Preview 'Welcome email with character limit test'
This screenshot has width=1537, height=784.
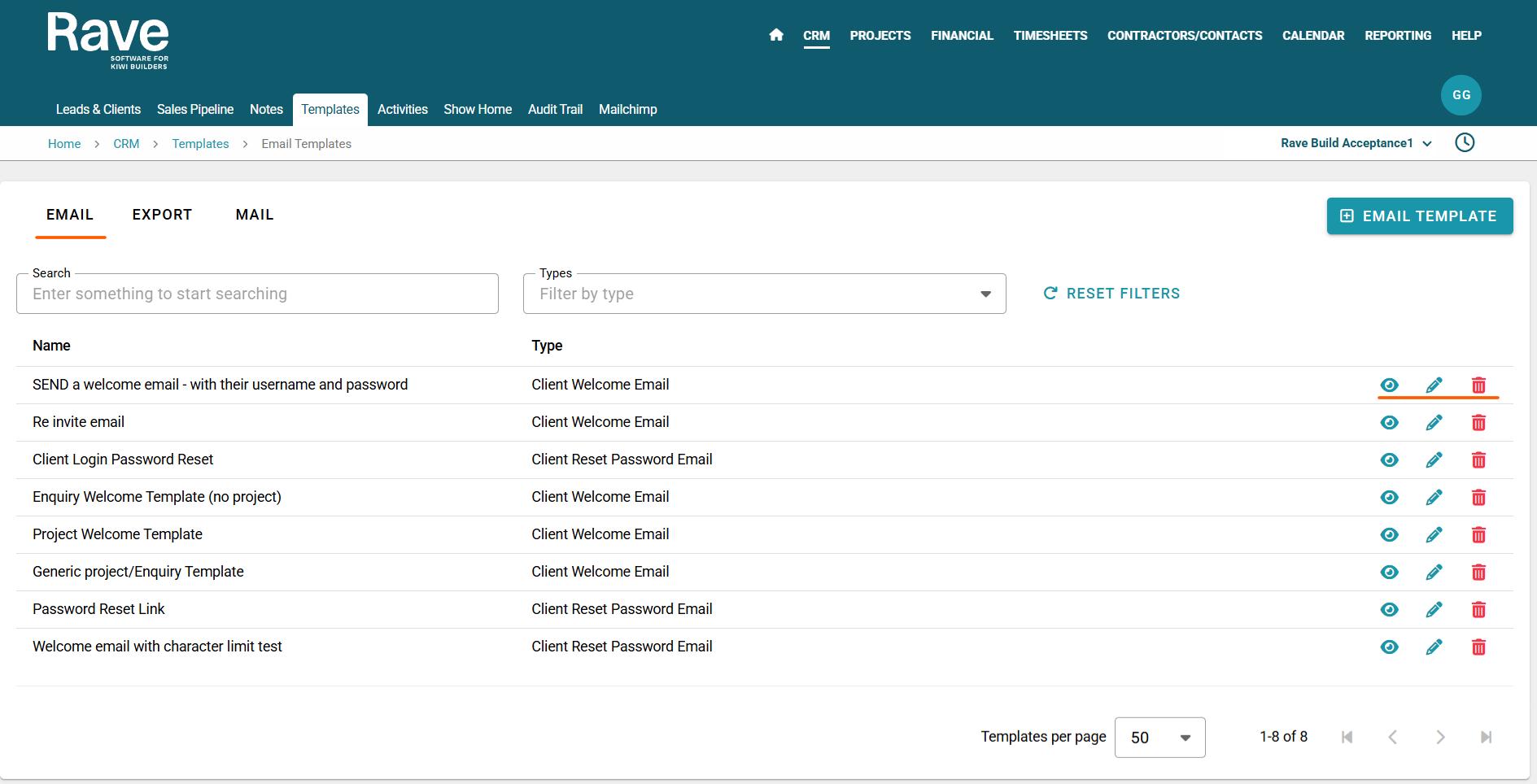click(1390, 647)
